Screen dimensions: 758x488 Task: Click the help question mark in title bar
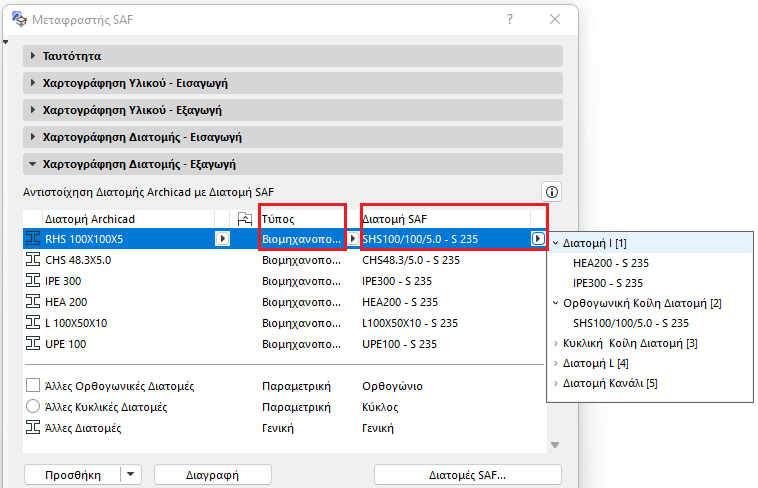[x=510, y=19]
